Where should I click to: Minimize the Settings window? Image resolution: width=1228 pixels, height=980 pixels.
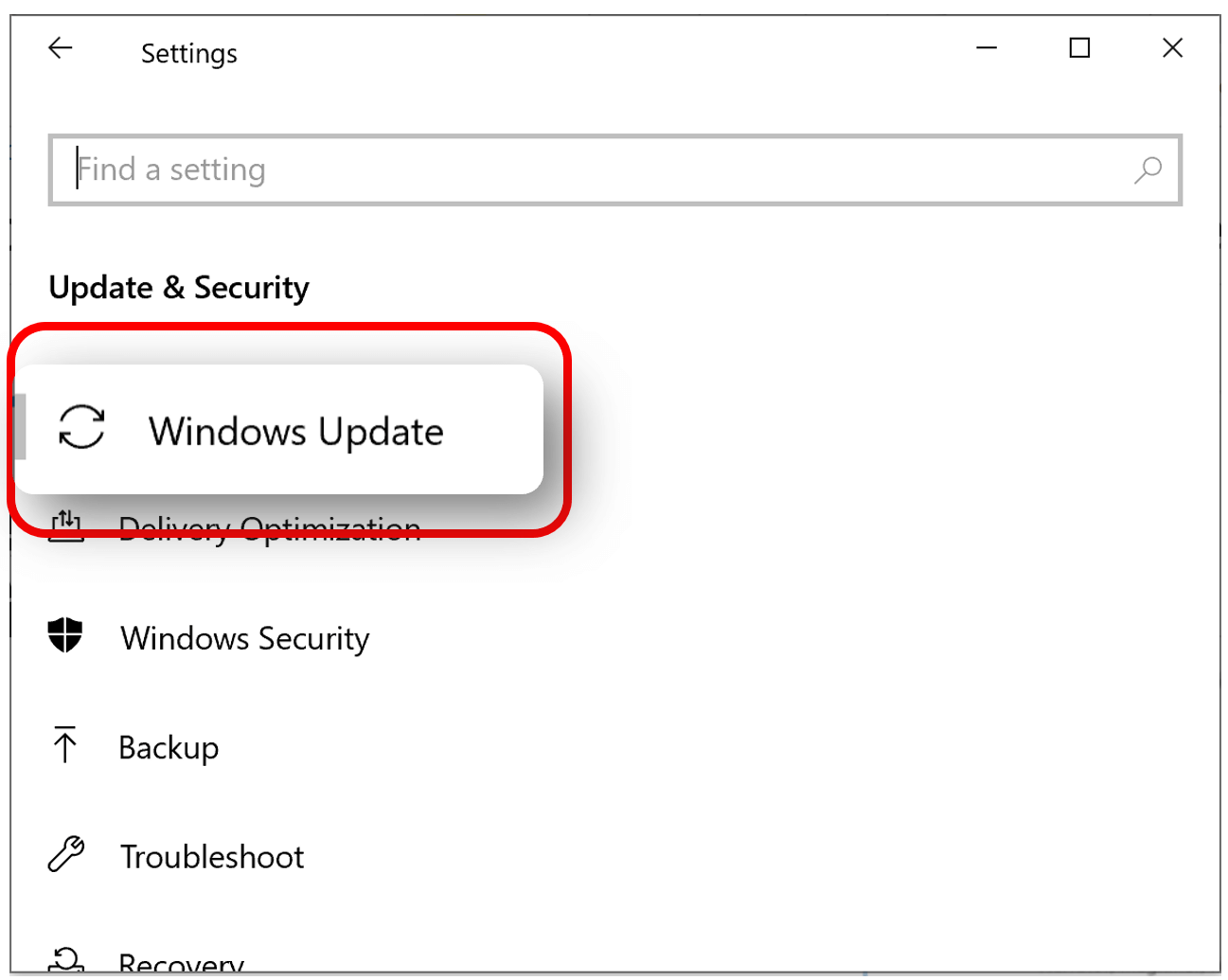pyautogui.click(x=987, y=47)
